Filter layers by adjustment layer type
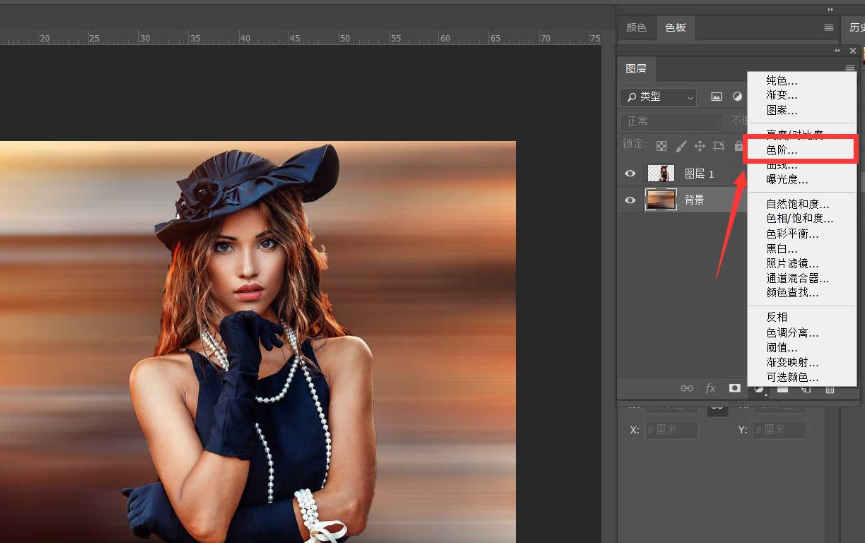The image size is (865, 543). click(737, 97)
